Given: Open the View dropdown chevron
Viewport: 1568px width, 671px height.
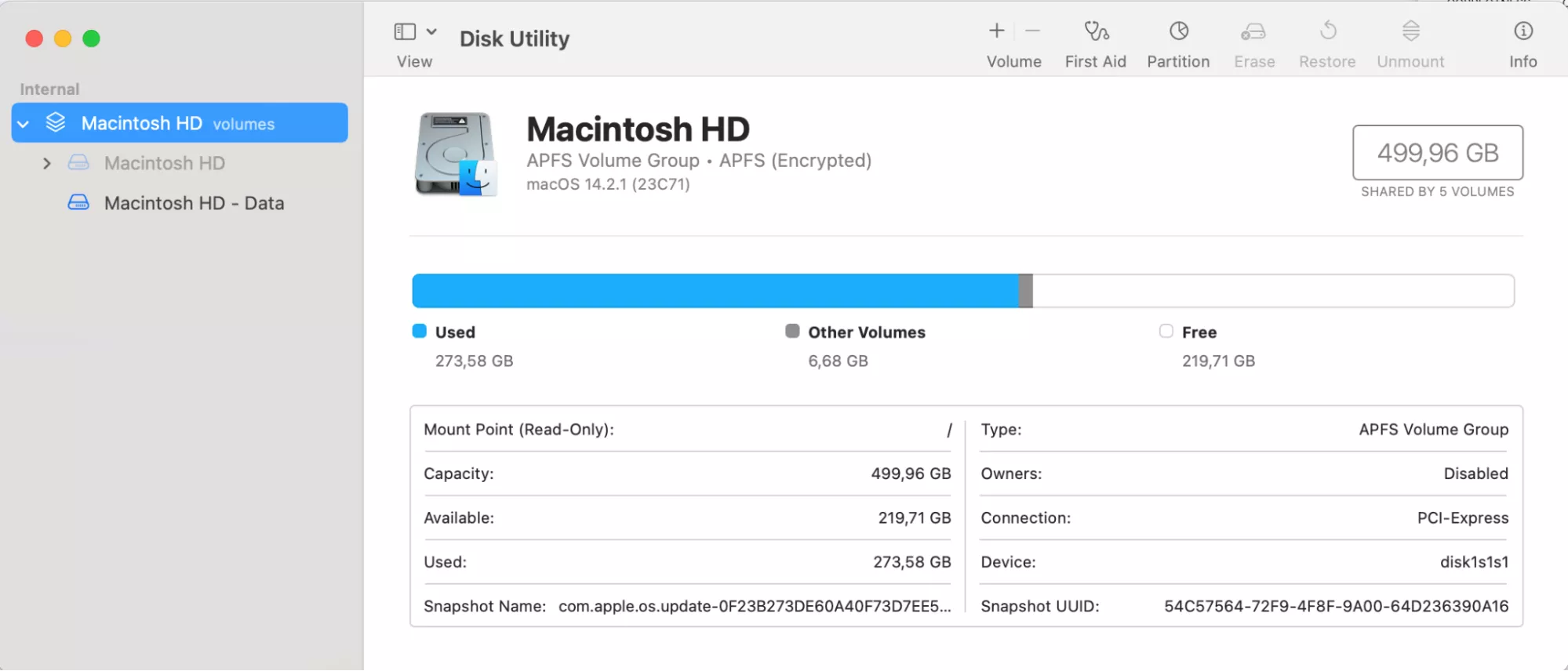Looking at the screenshot, I should pyautogui.click(x=431, y=32).
